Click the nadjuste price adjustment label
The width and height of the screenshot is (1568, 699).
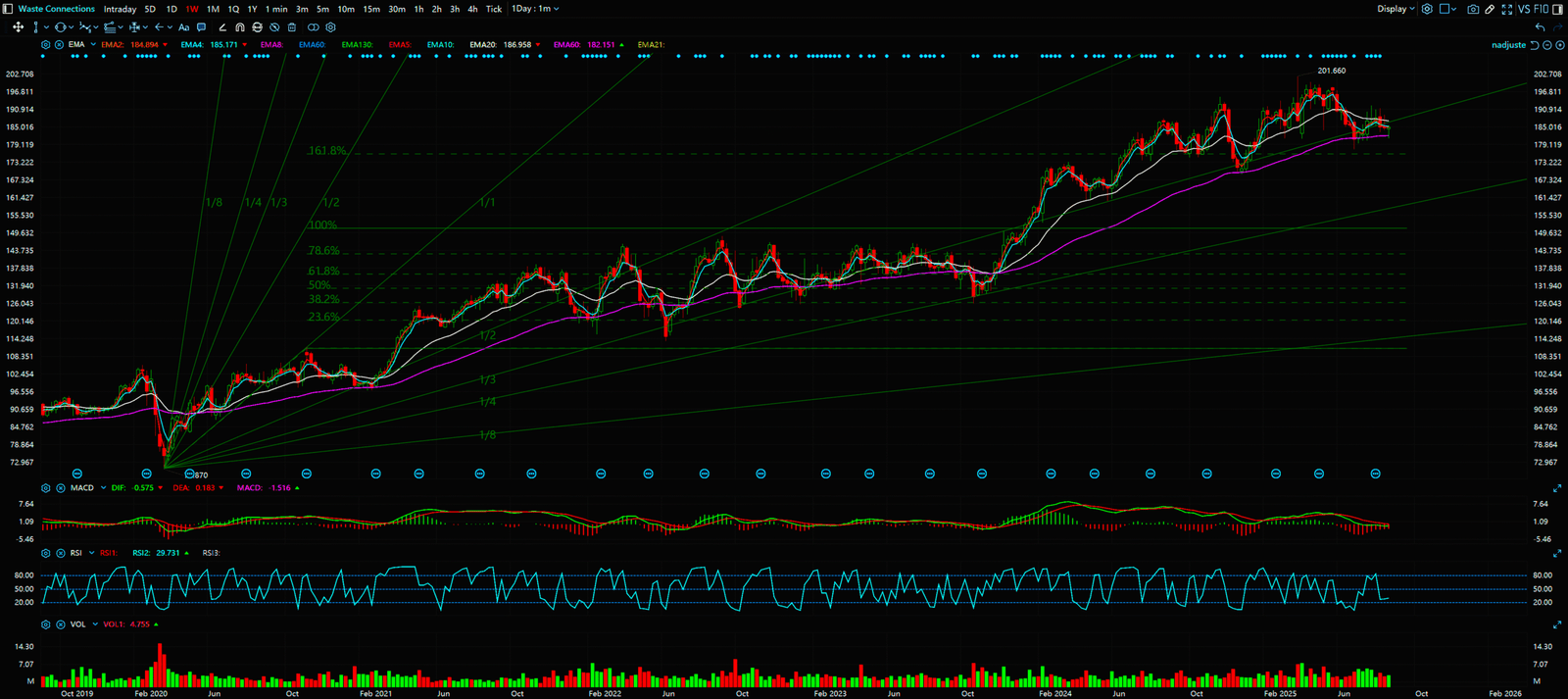[x=1508, y=45]
